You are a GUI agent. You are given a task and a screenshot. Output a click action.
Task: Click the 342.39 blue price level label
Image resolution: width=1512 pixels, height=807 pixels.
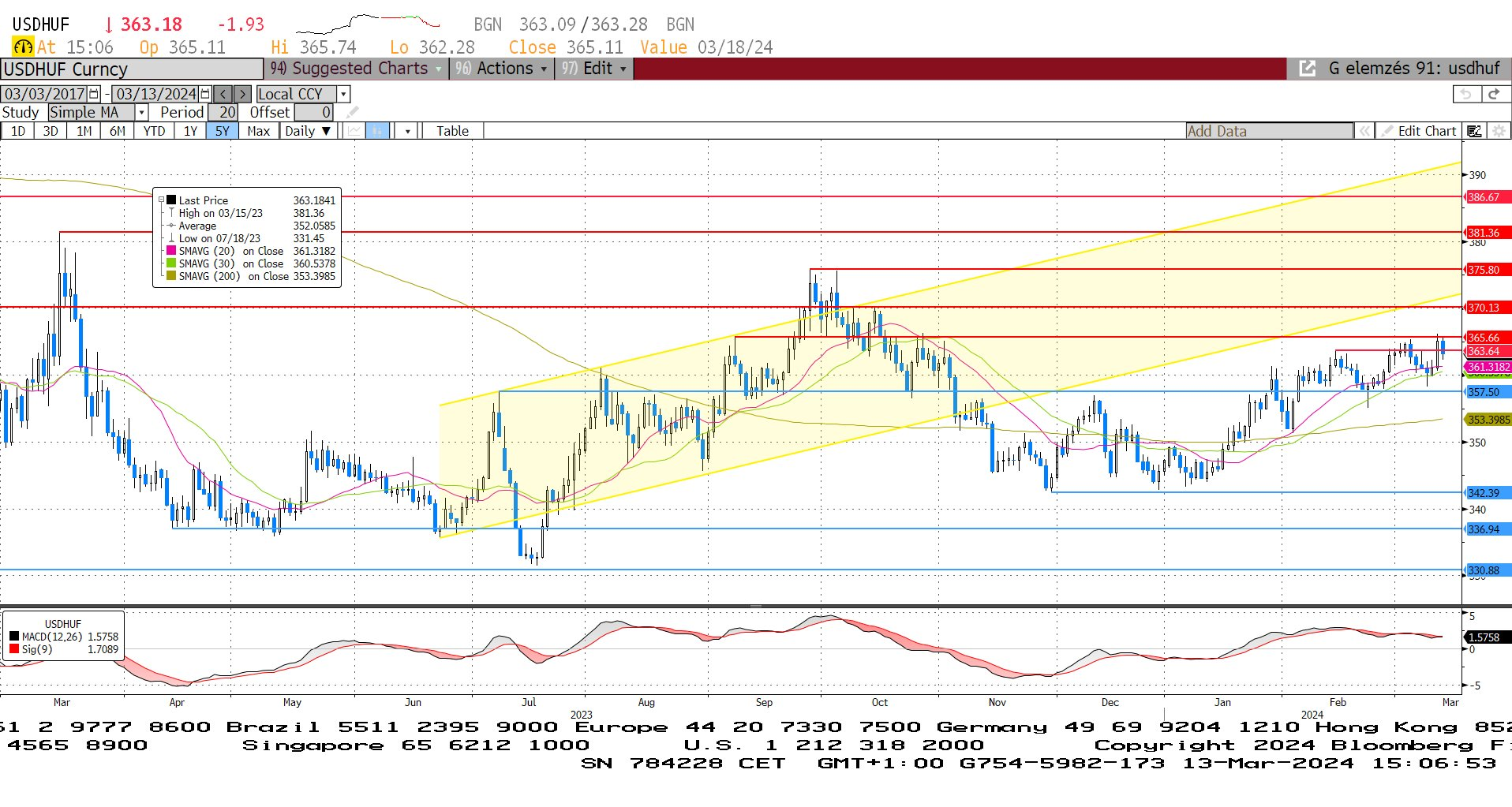1487,493
